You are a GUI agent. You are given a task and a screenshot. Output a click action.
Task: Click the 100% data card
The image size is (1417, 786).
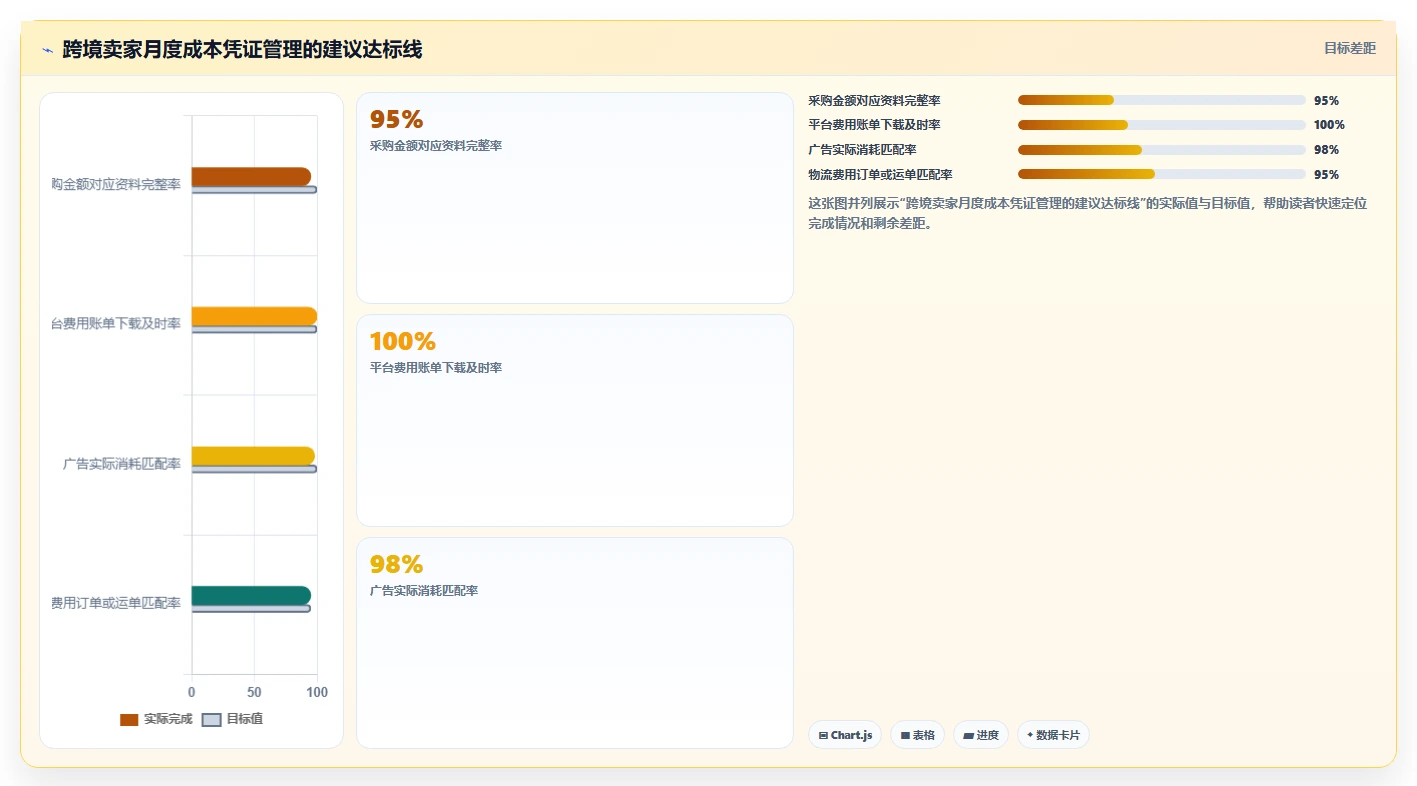(575, 421)
